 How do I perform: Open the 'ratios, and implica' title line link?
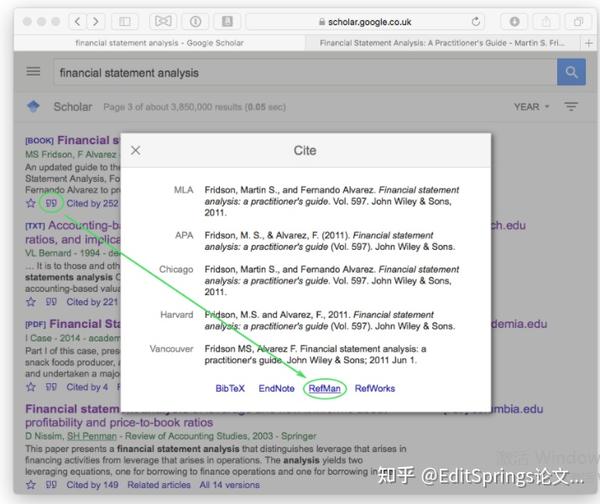[73, 240]
